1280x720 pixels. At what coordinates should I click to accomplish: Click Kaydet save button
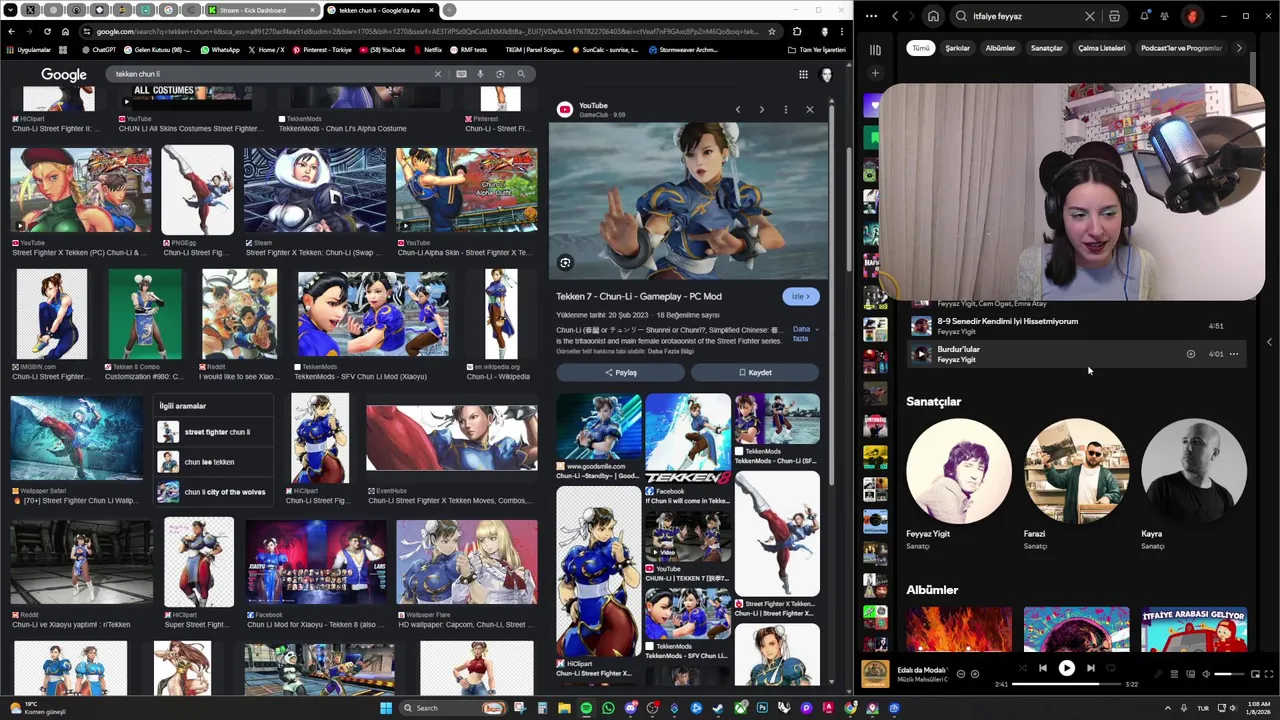click(x=755, y=372)
